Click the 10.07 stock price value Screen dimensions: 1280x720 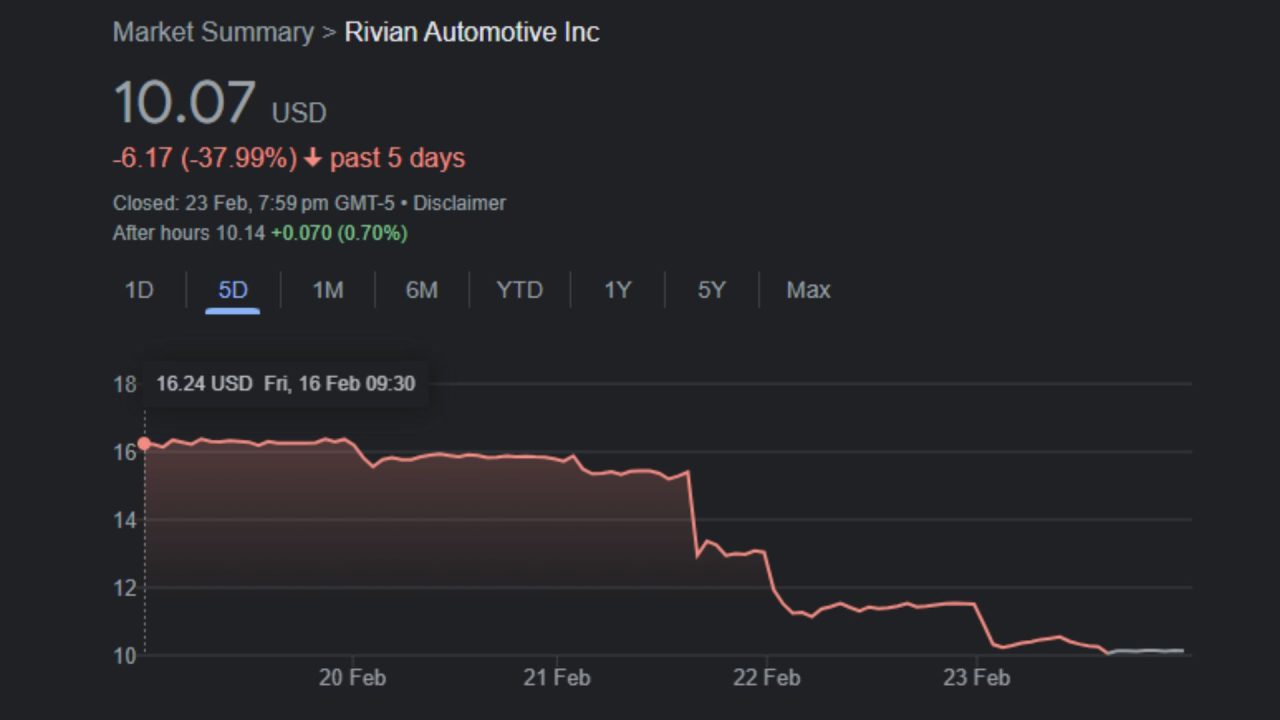[x=185, y=102]
